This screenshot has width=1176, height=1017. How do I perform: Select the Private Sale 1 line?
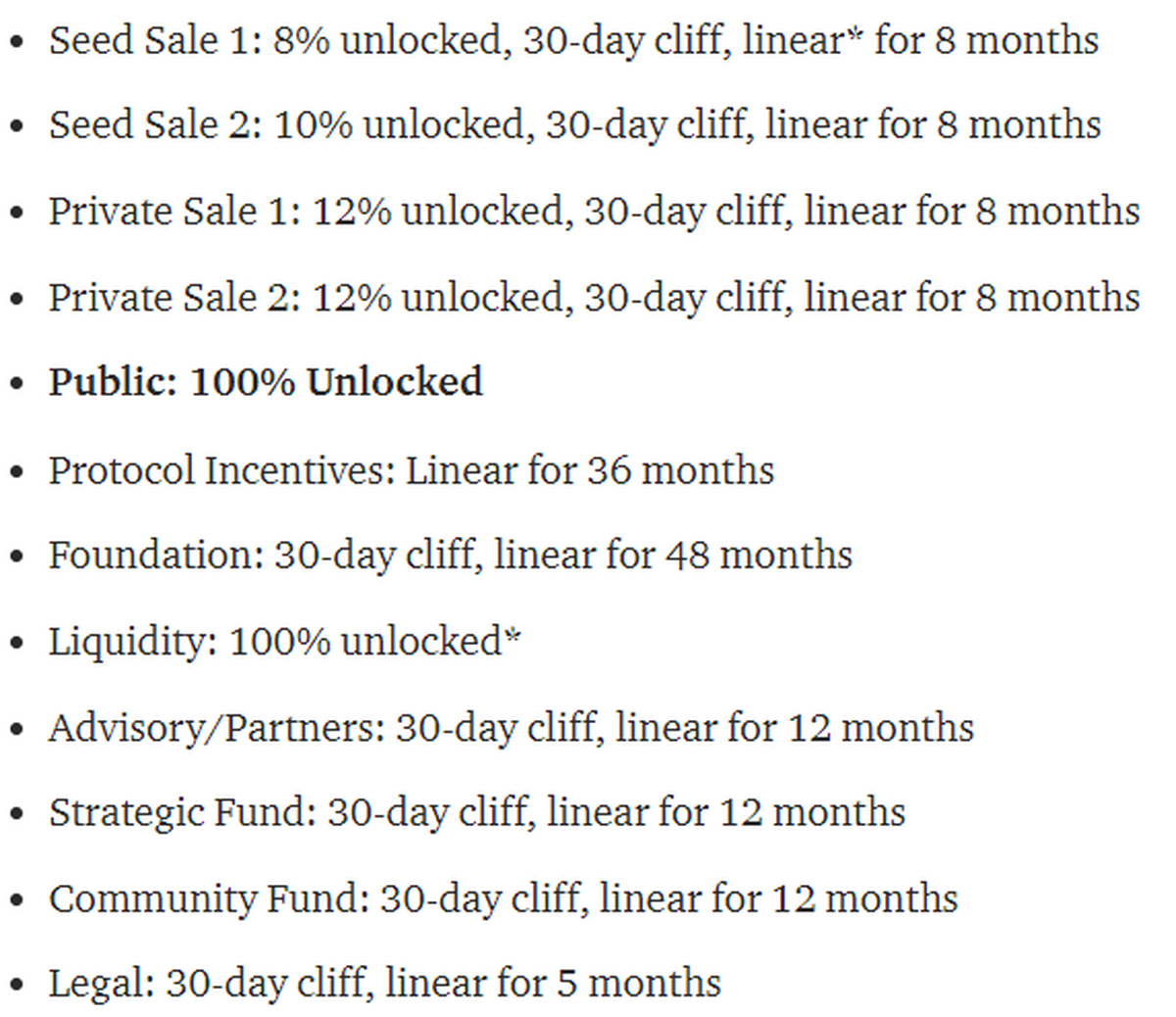(594, 212)
